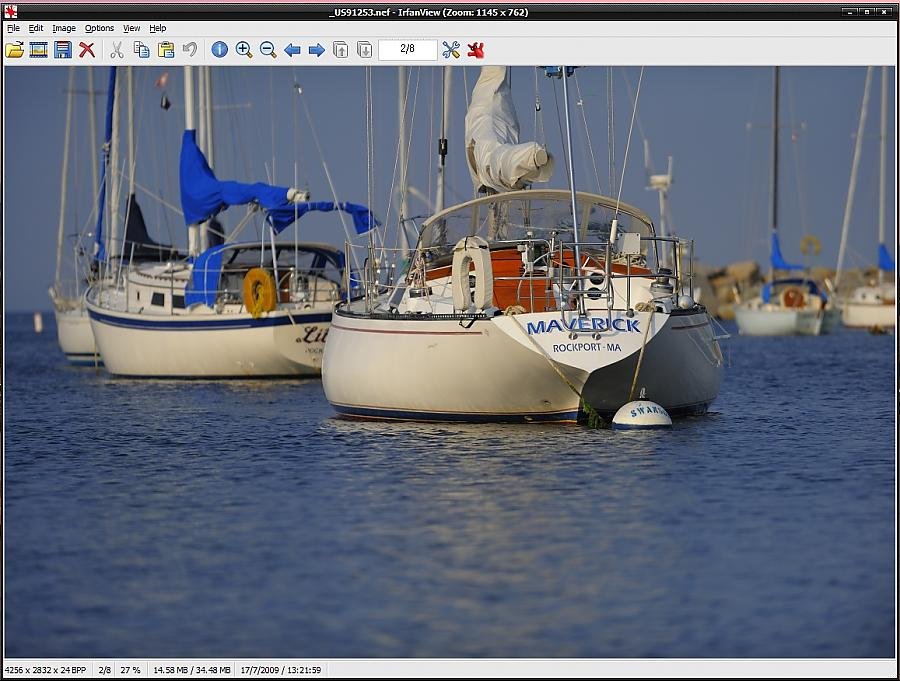The width and height of the screenshot is (900, 681).
Task: Go to next image with right arrow
Action: click(x=316, y=50)
